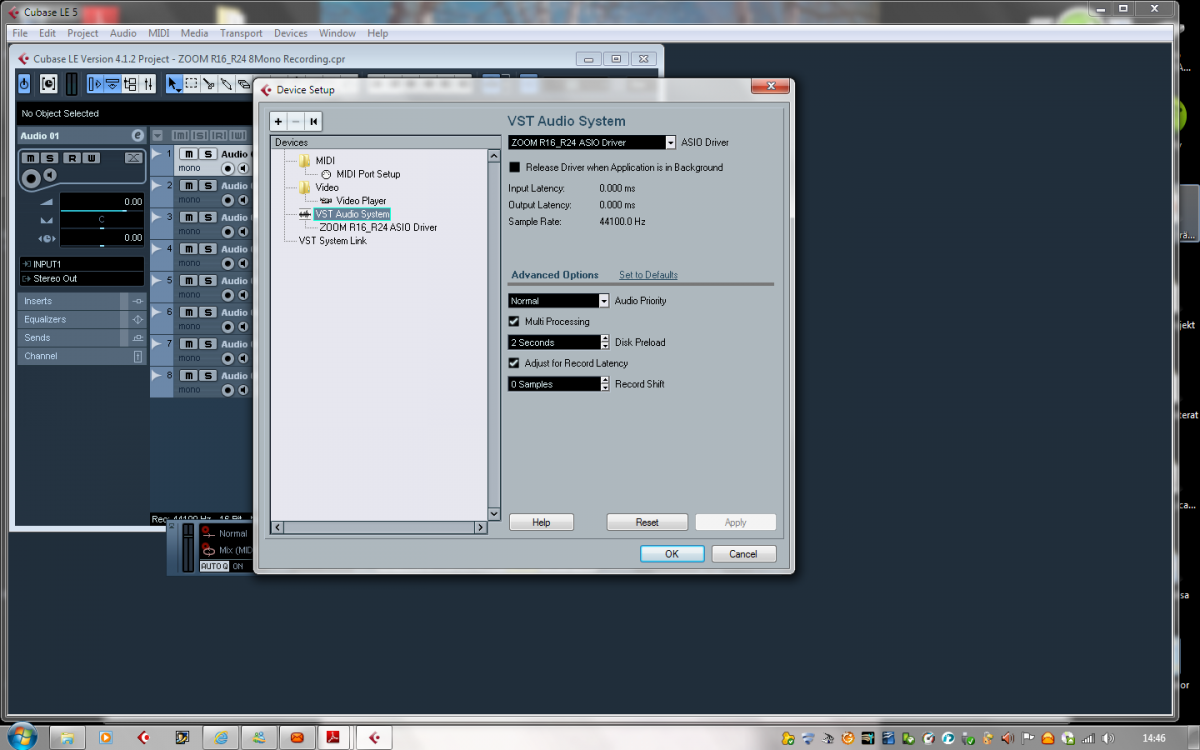Viewport: 1200px width, 750px height.
Task: Open the Mixer from project toolbar
Action: coord(148,84)
